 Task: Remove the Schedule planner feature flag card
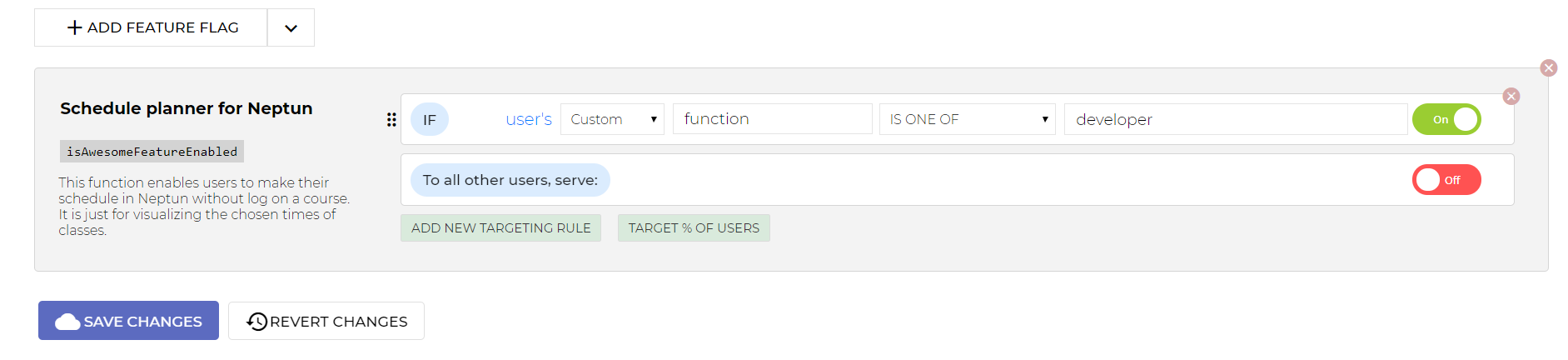click(1548, 68)
